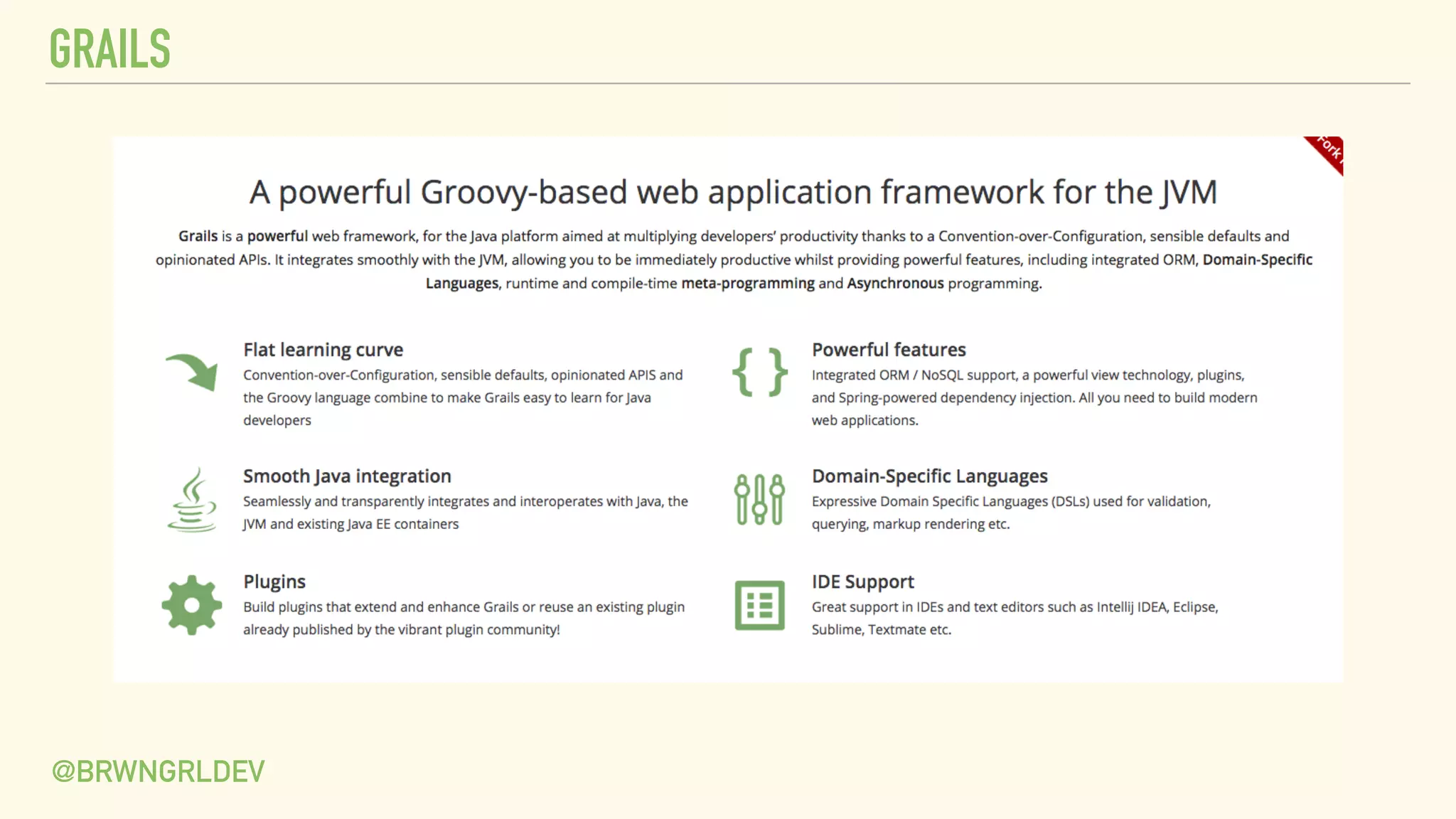Viewport: 1456px width, 819px height.
Task: Click the Domain-Specific Languages heading
Action: tap(929, 476)
